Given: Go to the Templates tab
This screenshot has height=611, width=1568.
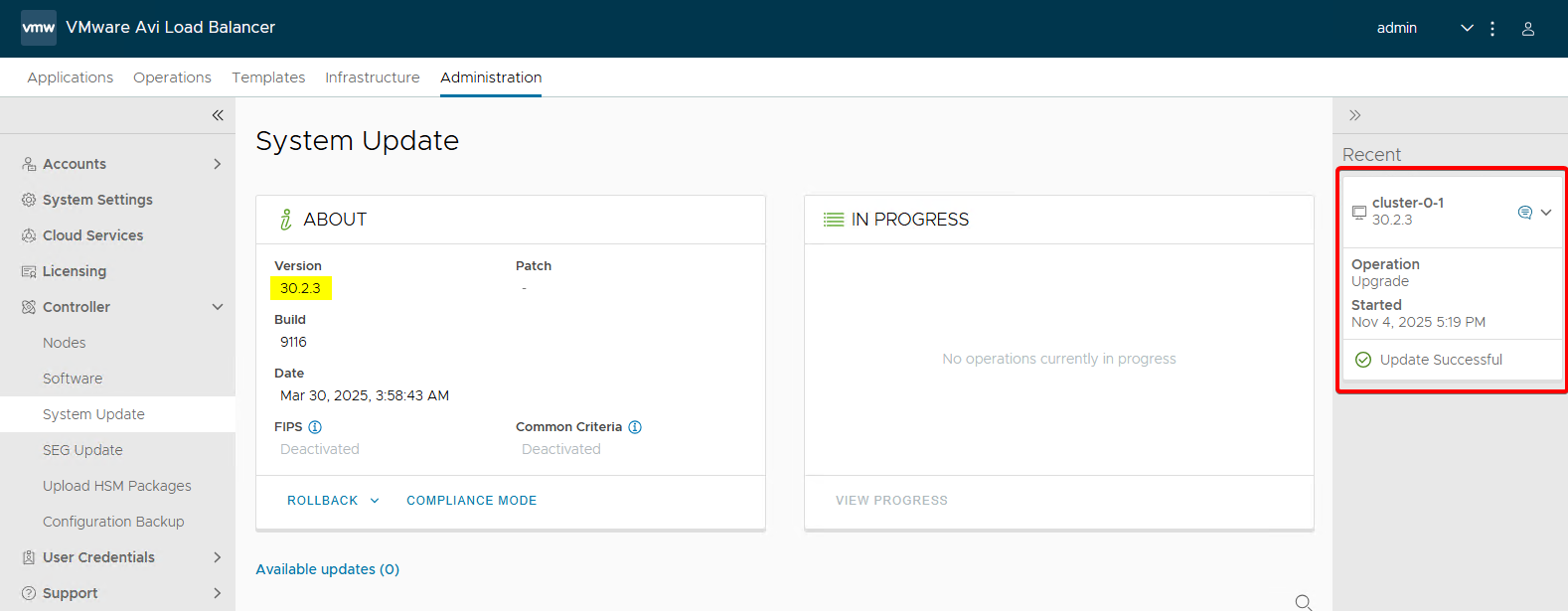Looking at the screenshot, I should [x=268, y=77].
